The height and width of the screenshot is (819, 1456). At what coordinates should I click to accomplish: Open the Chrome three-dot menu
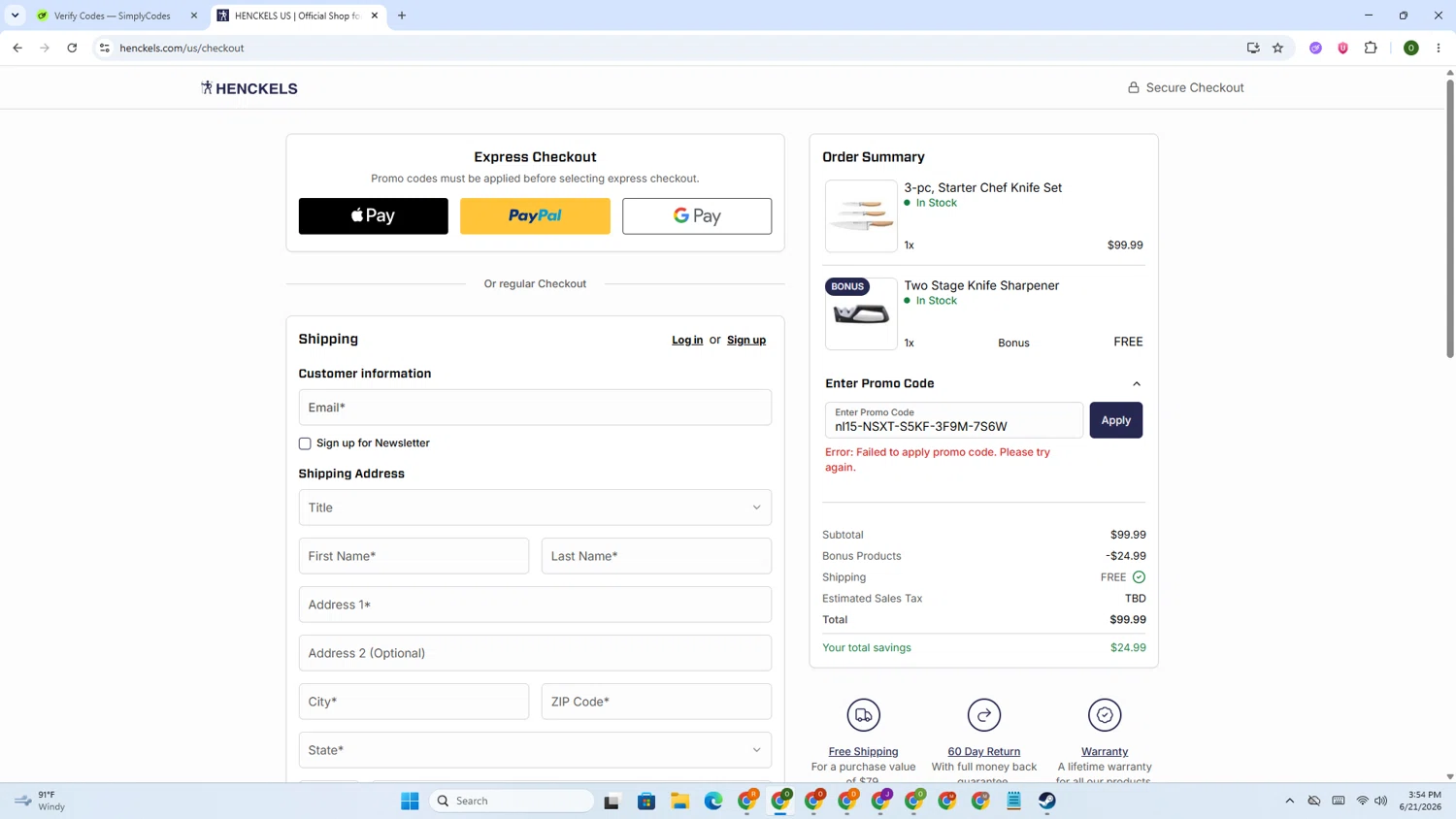click(1439, 48)
